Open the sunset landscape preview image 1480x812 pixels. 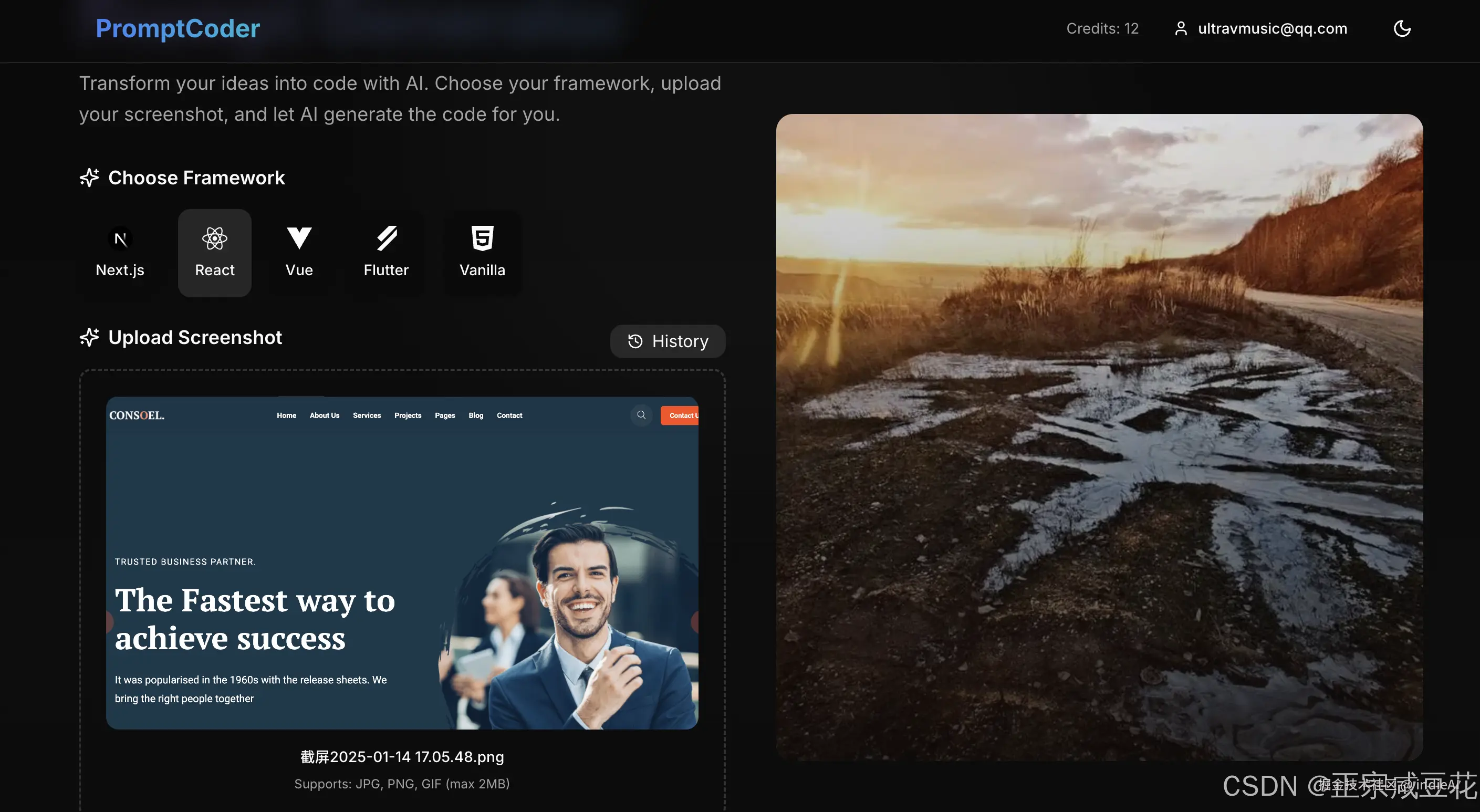point(1099,437)
